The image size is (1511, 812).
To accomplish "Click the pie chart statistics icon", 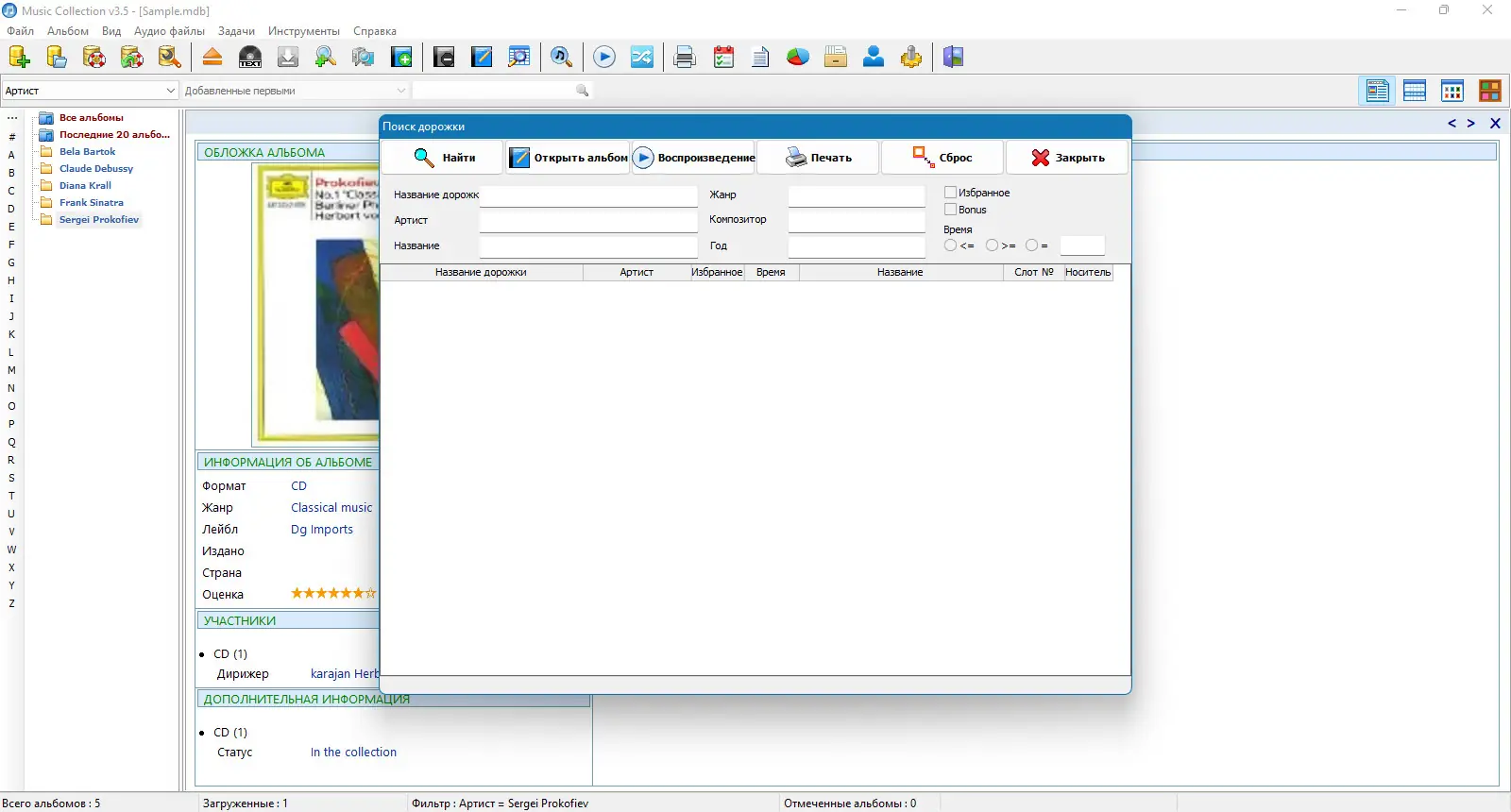I will pos(798,58).
